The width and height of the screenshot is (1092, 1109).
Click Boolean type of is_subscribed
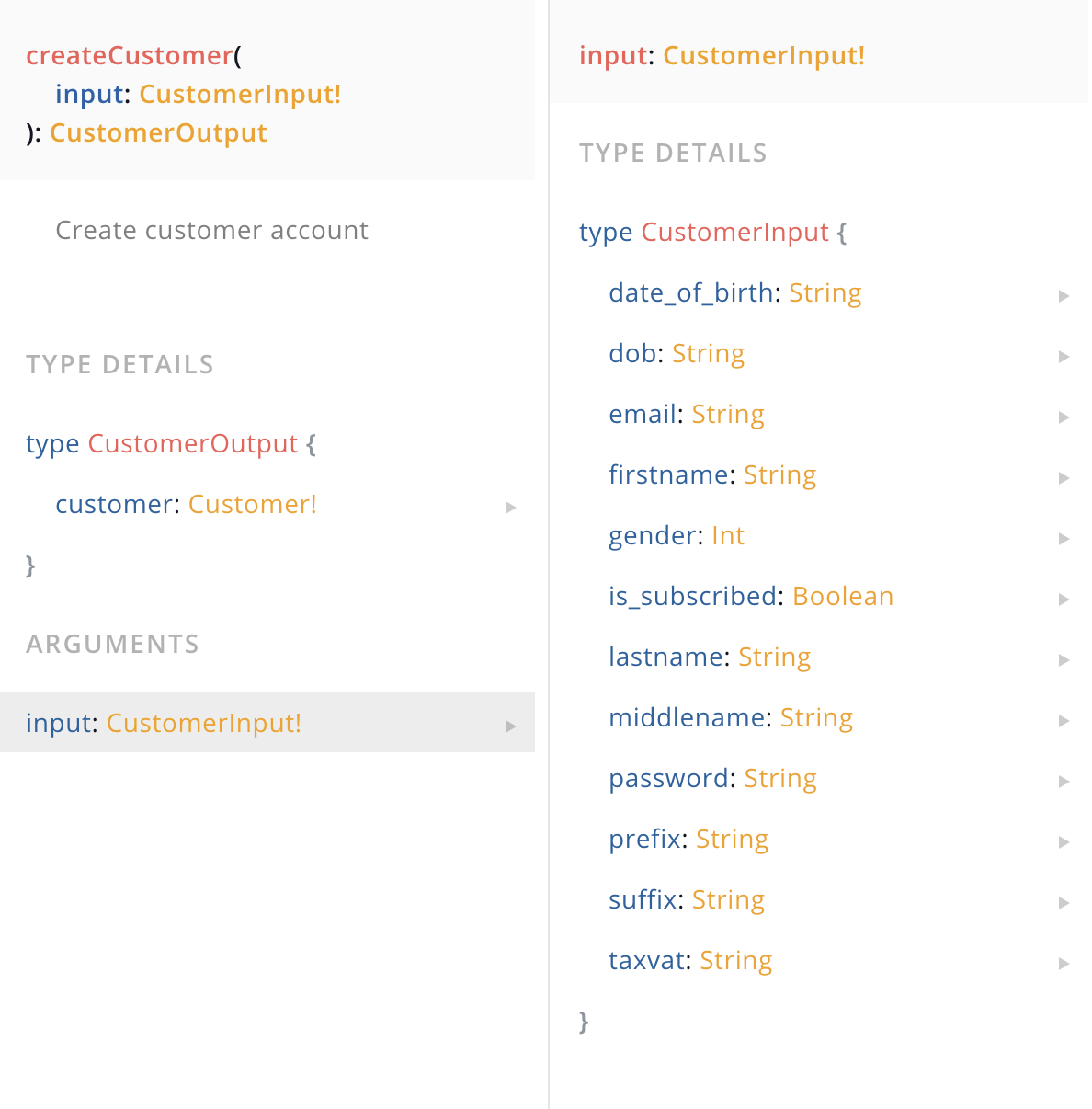click(843, 596)
